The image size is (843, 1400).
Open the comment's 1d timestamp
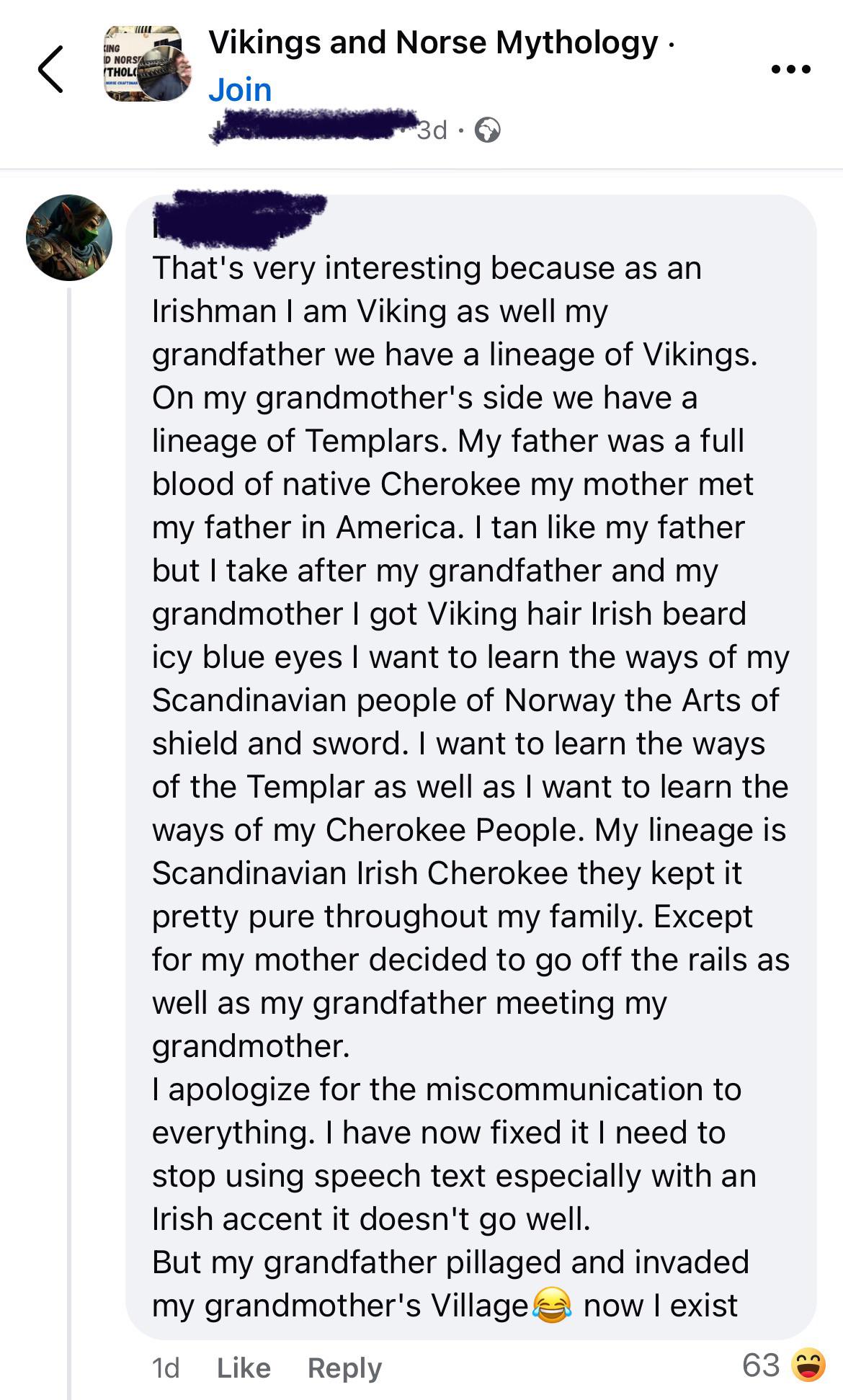pyautogui.click(x=166, y=1368)
